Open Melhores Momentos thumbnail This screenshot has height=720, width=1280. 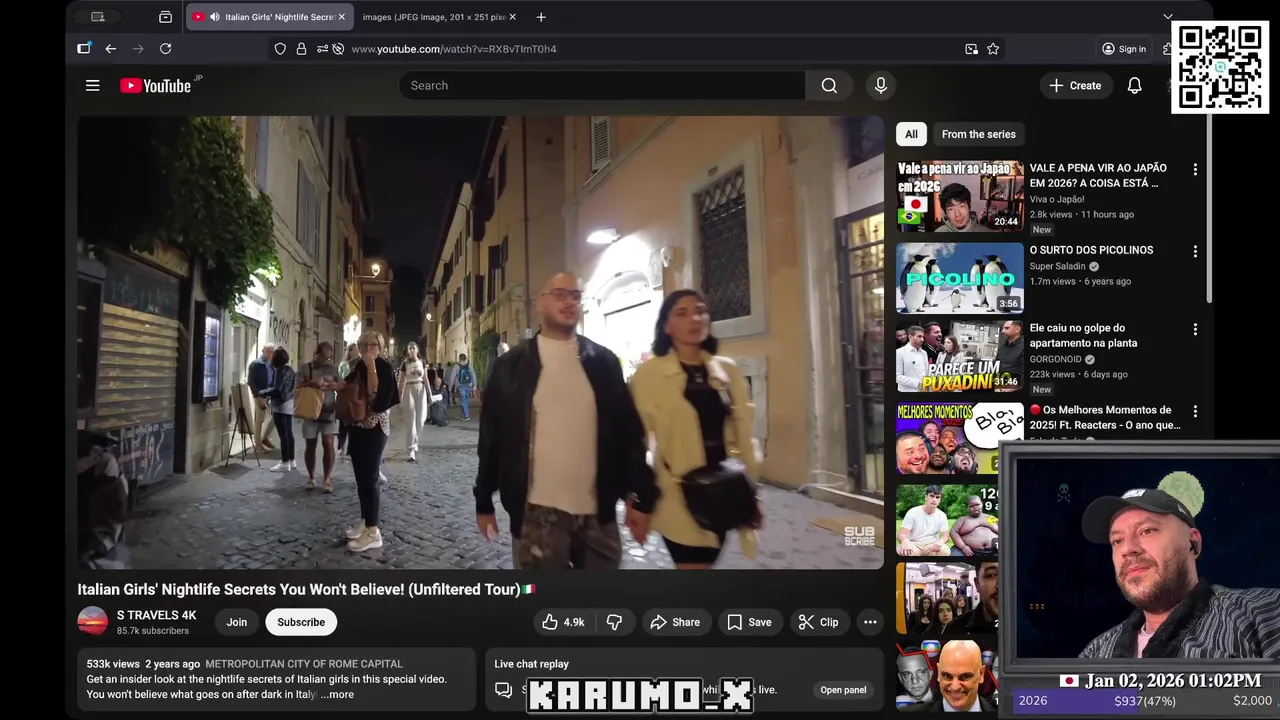pos(960,438)
